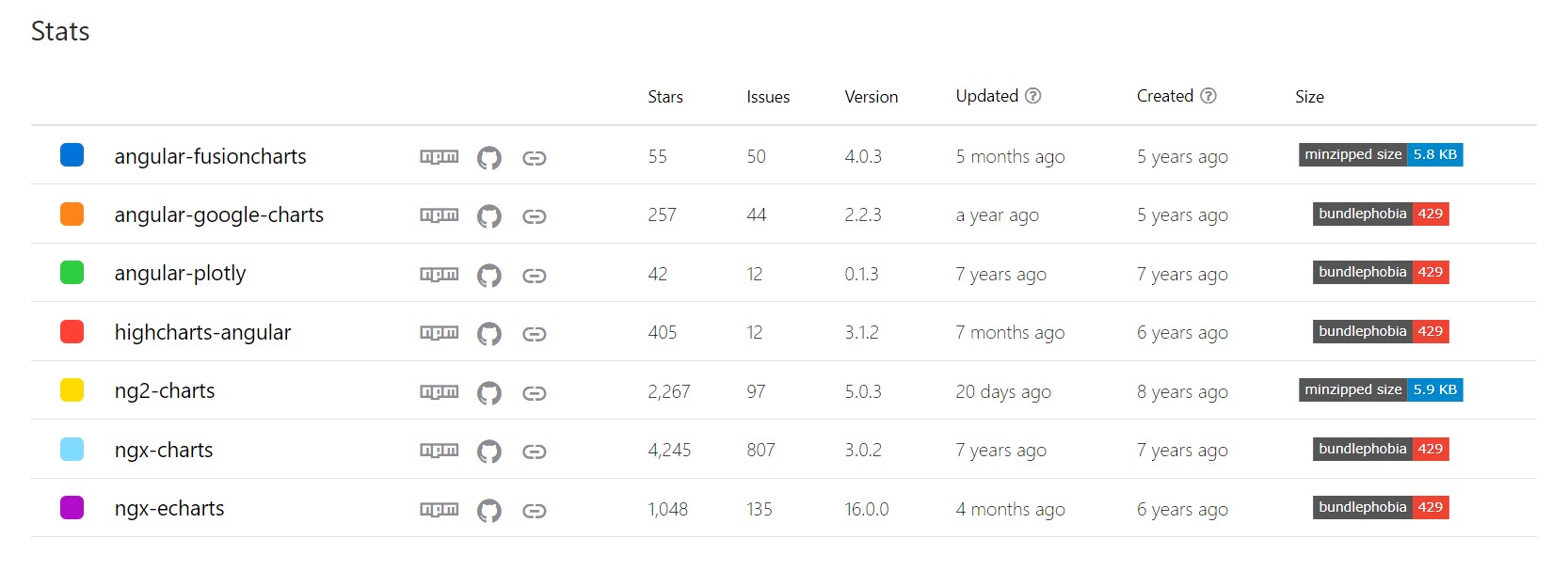This screenshot has height=571, width=1568.
Task: Click the Issues column header
Action: [768, 97]
